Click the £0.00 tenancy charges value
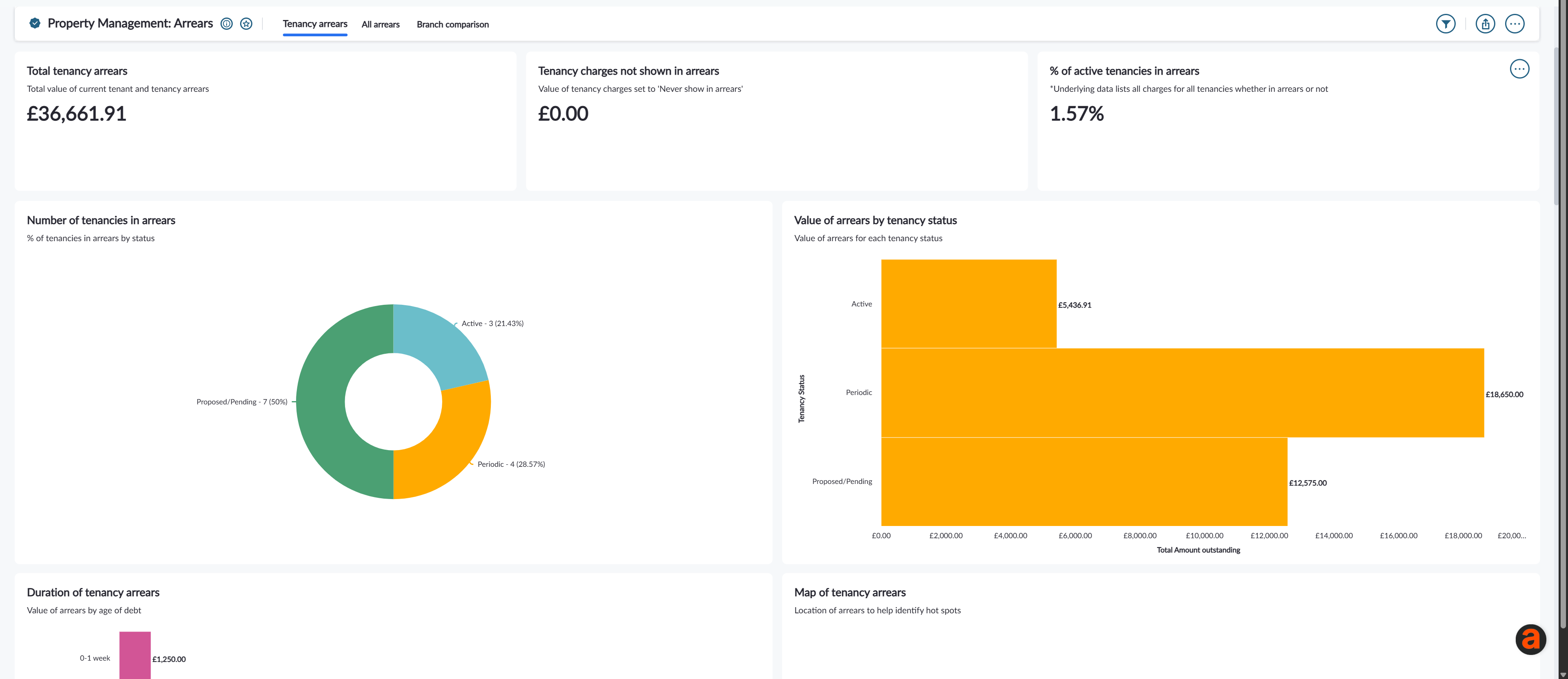 pyautogui.click(x=563, y=114)
